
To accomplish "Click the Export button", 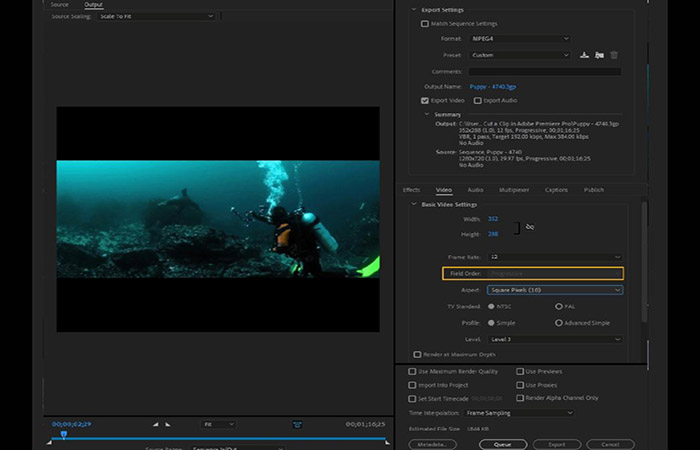I will [x=557, y=444].
